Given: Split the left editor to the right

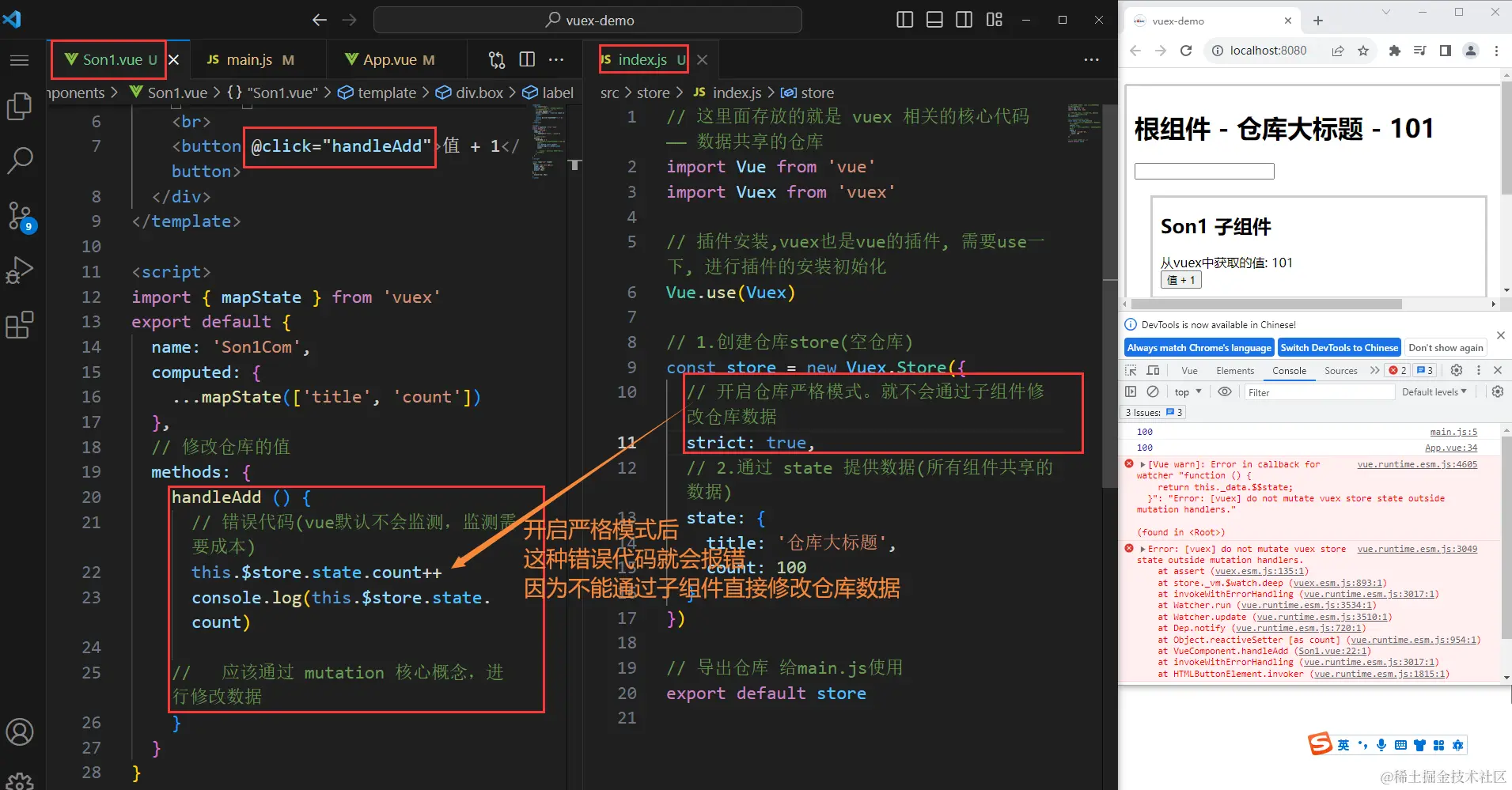Looking at the screenshot, I should (527, 59).
